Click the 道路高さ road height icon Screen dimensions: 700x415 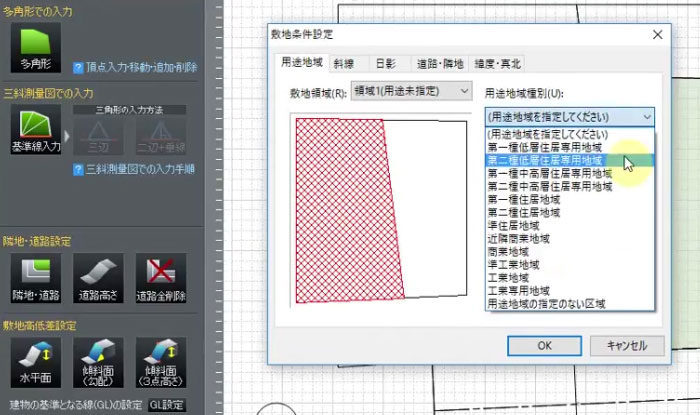[x=97, y=277]
